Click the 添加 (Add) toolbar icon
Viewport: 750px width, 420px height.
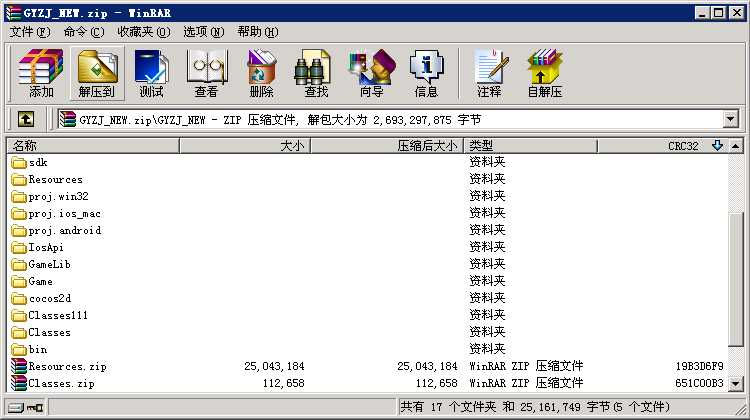(41, 73)
